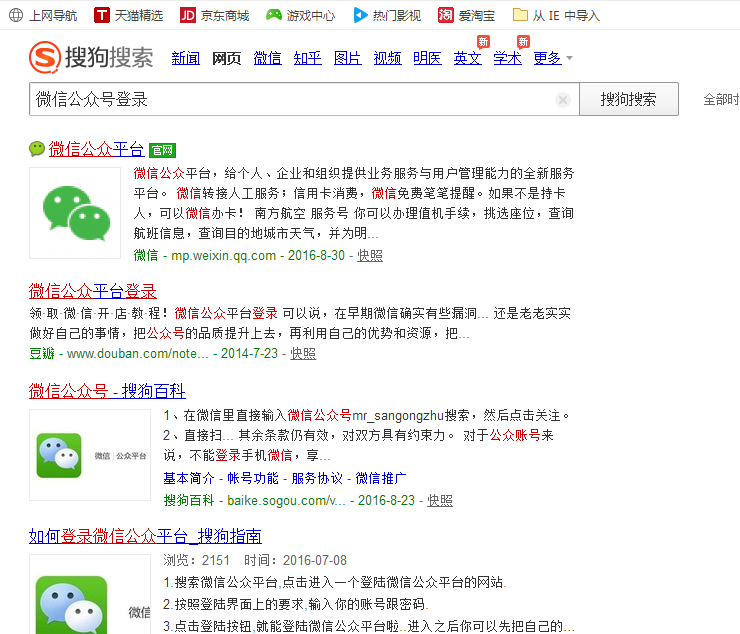
Task: Click the www.douban.com/note URL text
Action: tap(137, 354)
